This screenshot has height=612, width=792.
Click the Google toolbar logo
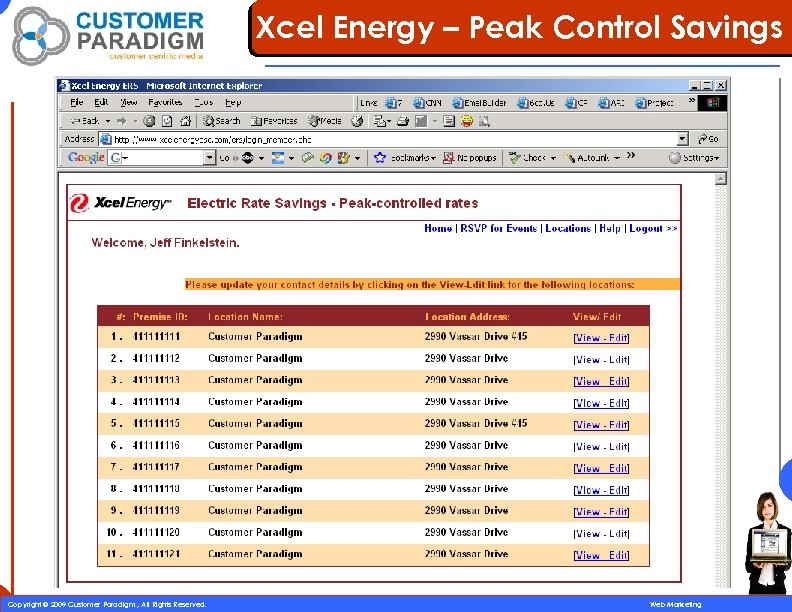[x=86, y=158]
